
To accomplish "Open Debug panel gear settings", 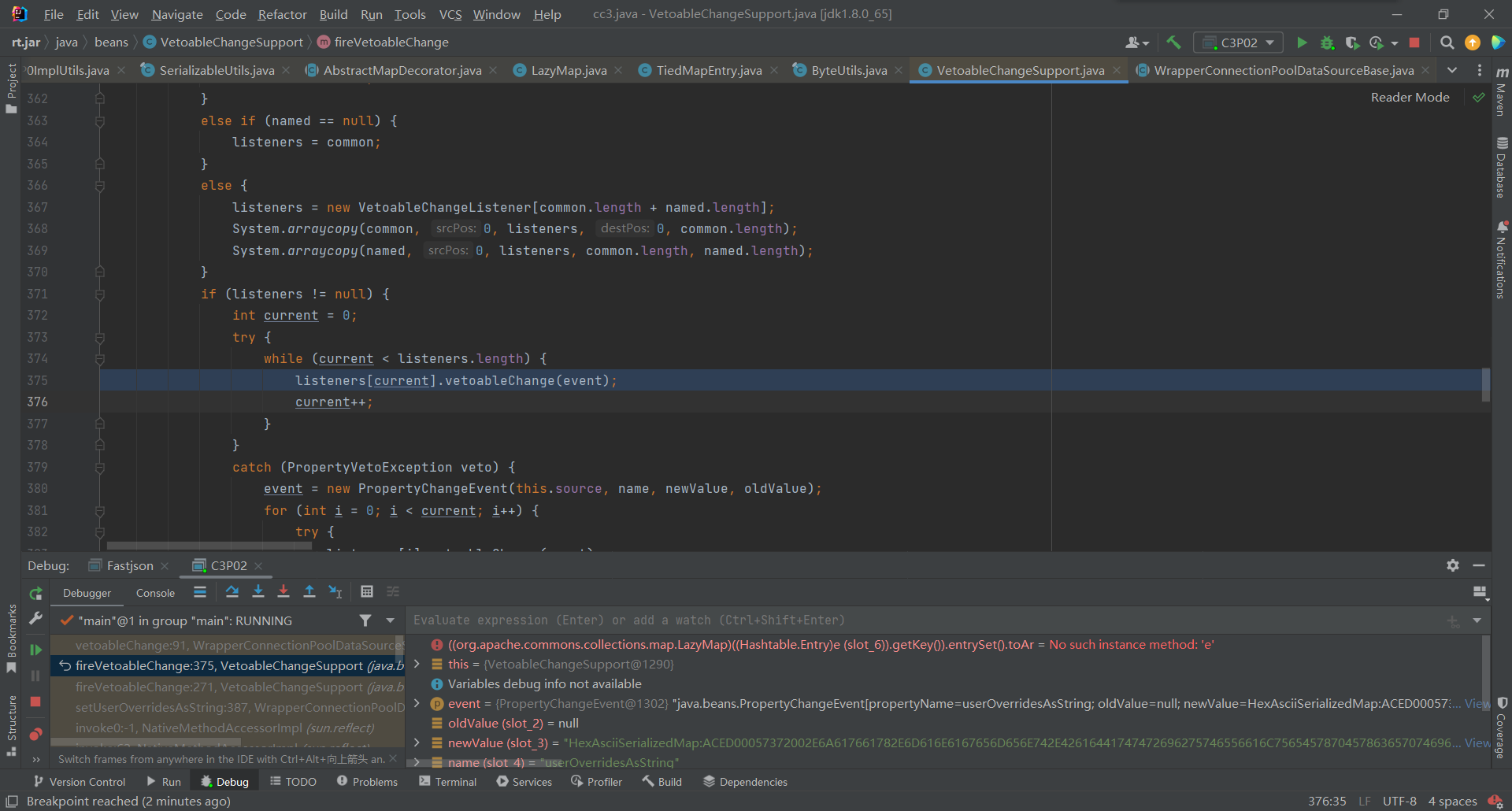I will pyautogui.click(x=1453, y=565).
